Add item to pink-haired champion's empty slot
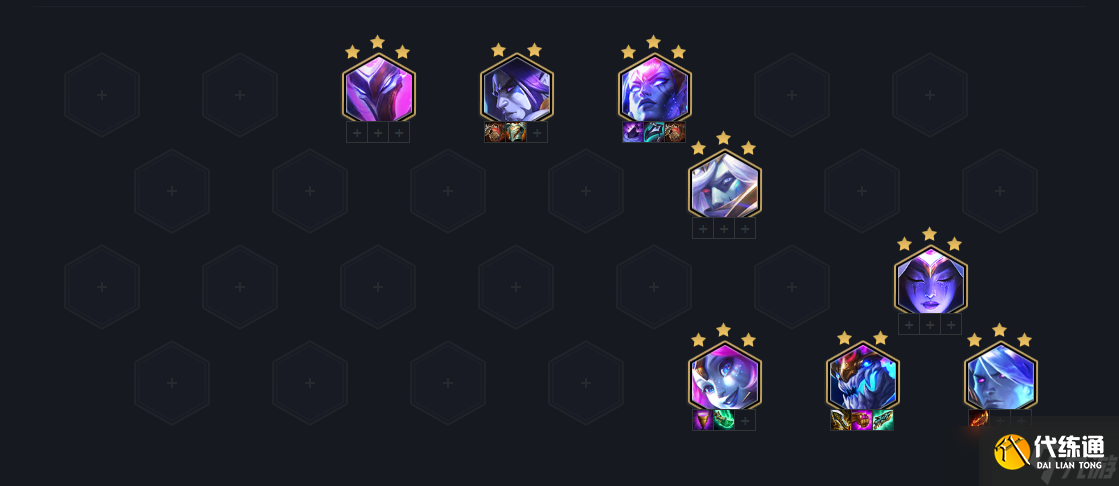1119x486 pixels. (745, 420)
